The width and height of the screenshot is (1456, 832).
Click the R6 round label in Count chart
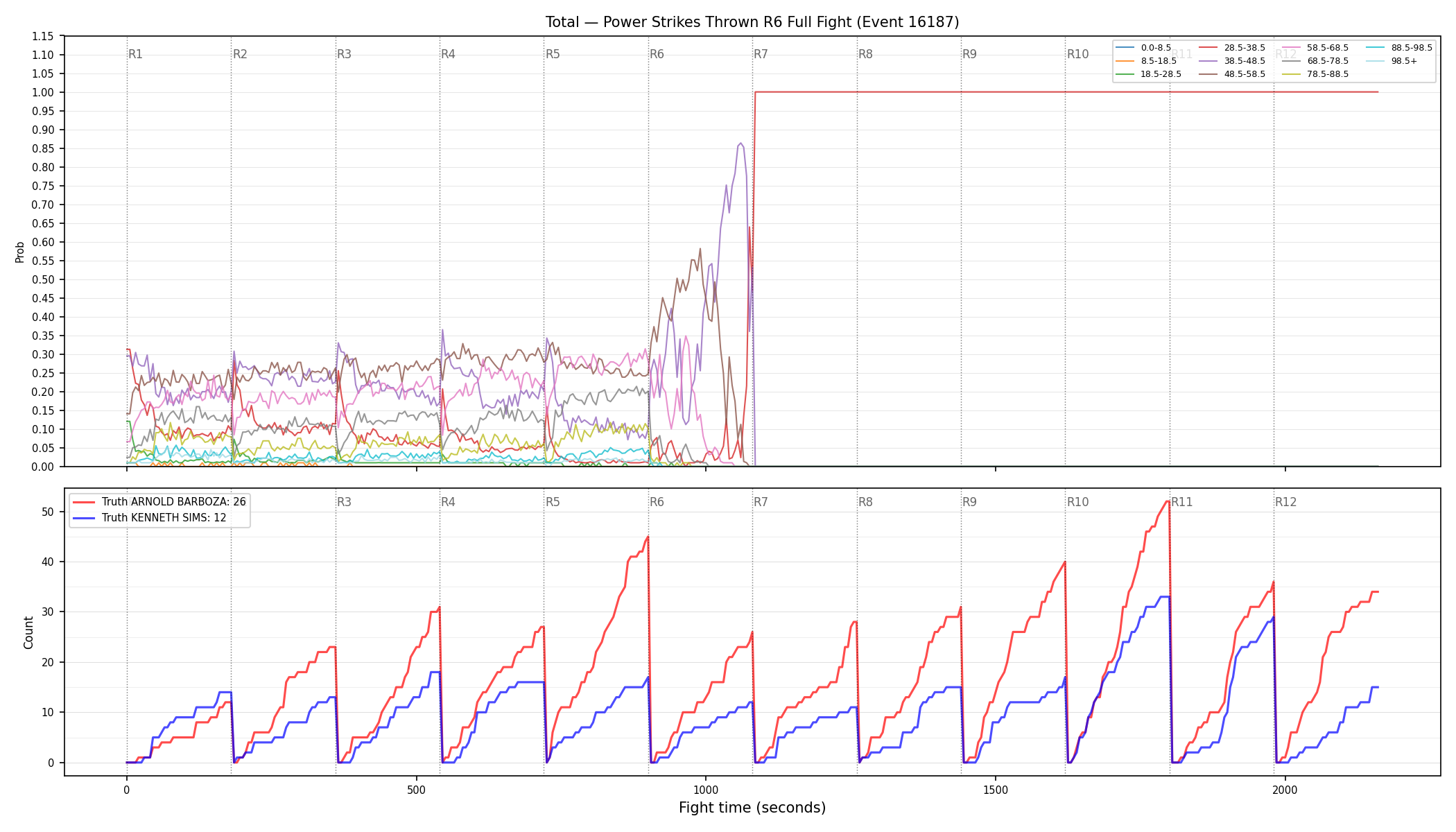657,502
